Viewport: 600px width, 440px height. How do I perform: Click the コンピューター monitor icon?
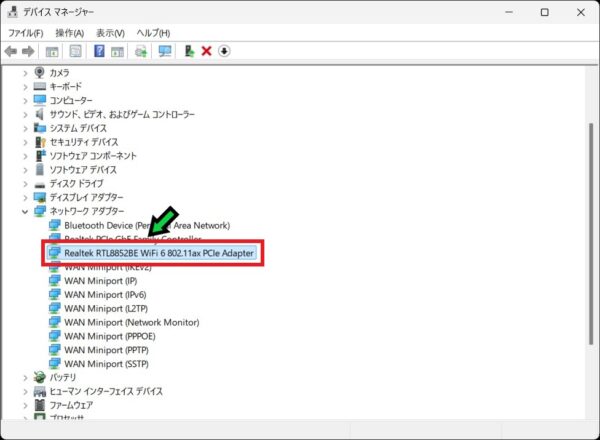tap(39, 100)
